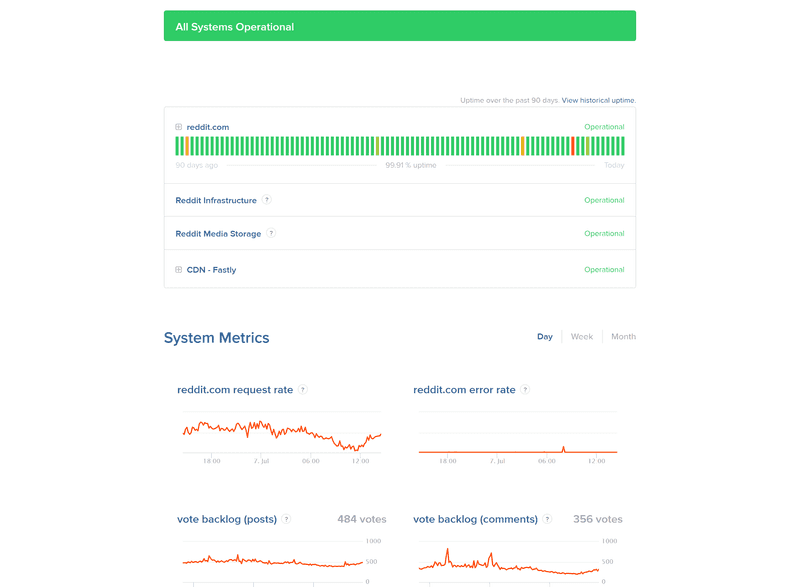Screen dimensions: 800x587
Task: Select the Day metrics view
Action: (x=545, y=336)
